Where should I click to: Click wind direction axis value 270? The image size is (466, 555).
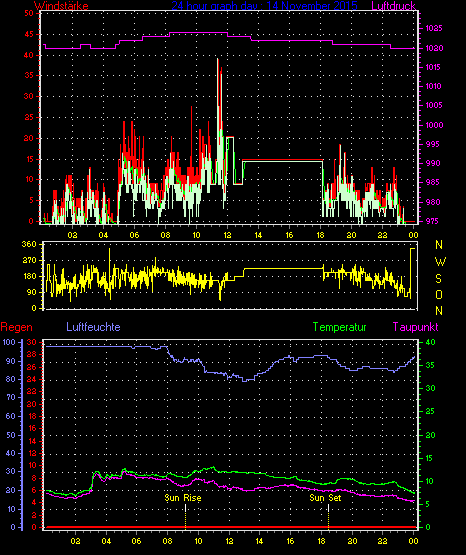pyautogui.click(x=29, y=261)
